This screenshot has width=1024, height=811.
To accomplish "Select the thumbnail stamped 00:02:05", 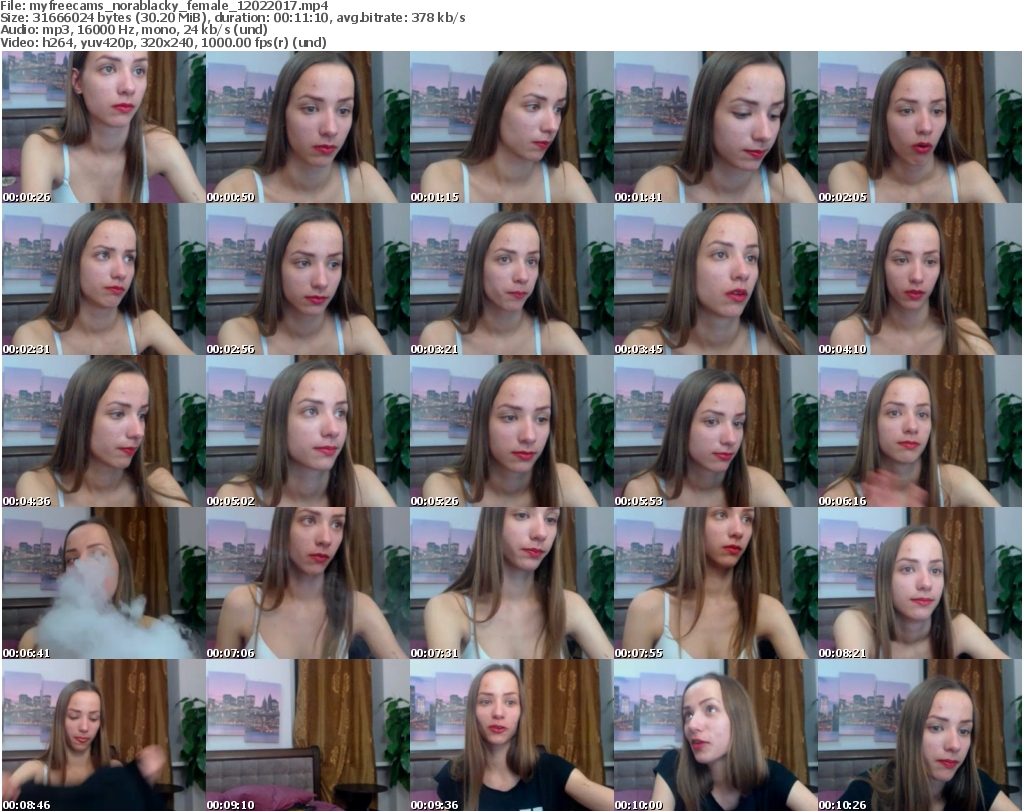I will (920, 127).
